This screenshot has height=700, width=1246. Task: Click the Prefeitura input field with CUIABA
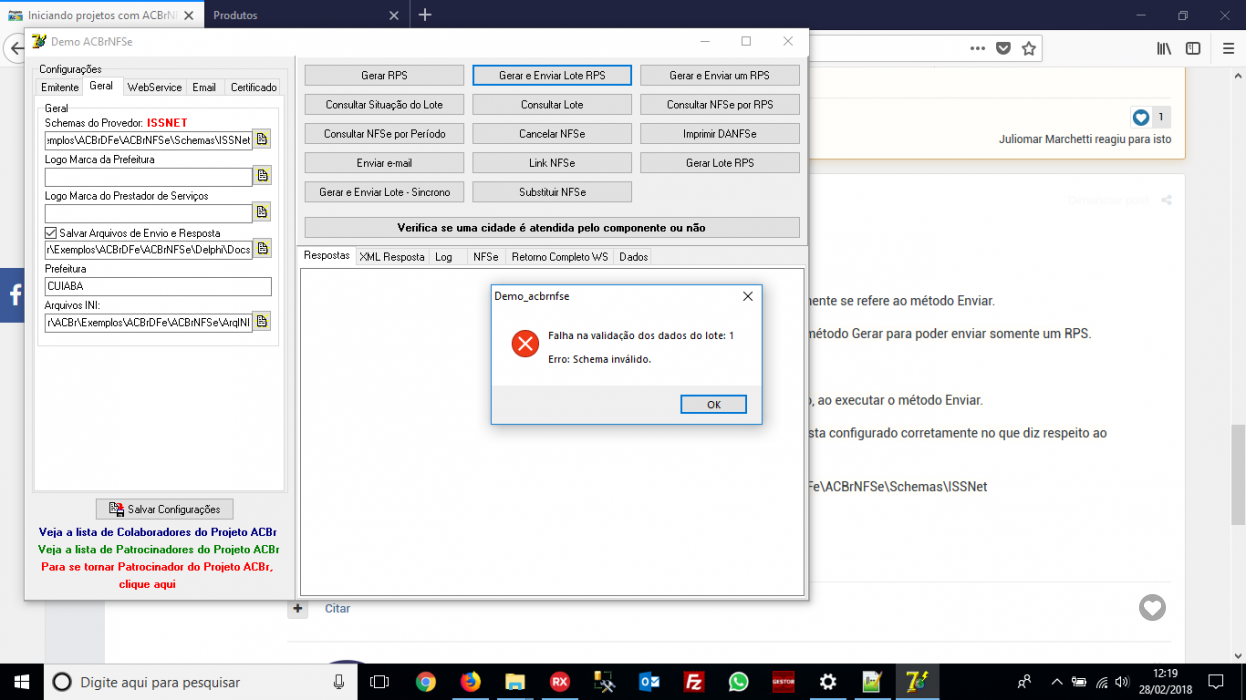pyautogui.click(x=158, y=287)
